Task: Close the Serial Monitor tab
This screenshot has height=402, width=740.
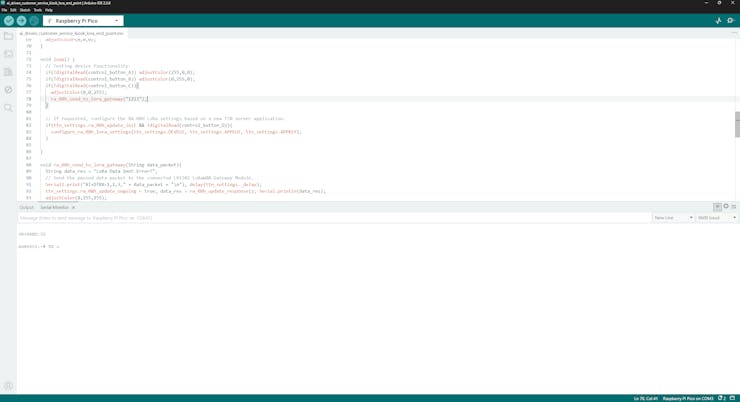Action: tap(73, 208)
